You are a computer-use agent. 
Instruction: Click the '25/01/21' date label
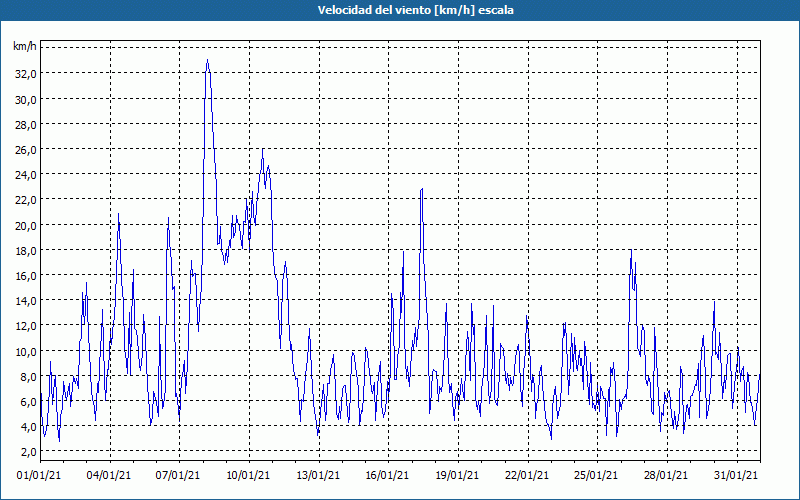[x=596, y=476]
